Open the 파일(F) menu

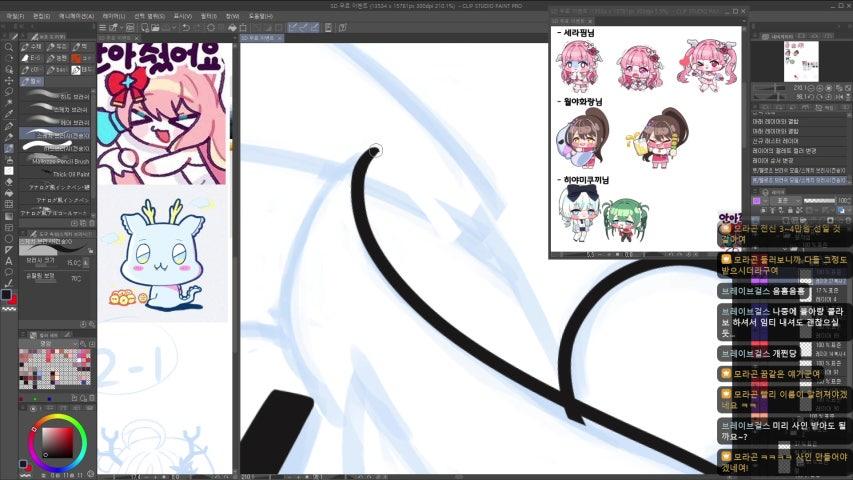(15, 16)
